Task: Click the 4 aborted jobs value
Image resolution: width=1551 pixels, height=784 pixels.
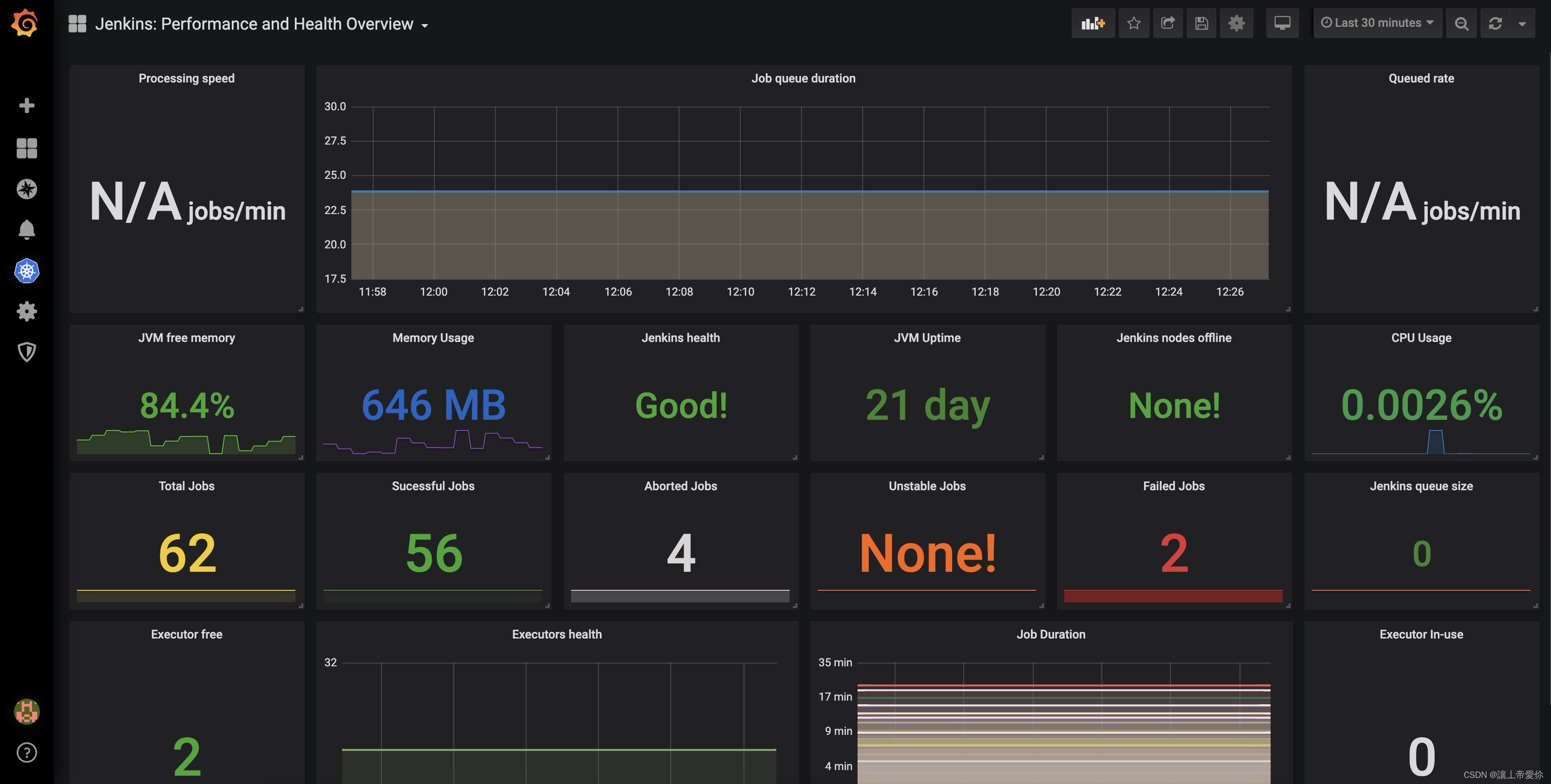Action: tap(681, 553)
